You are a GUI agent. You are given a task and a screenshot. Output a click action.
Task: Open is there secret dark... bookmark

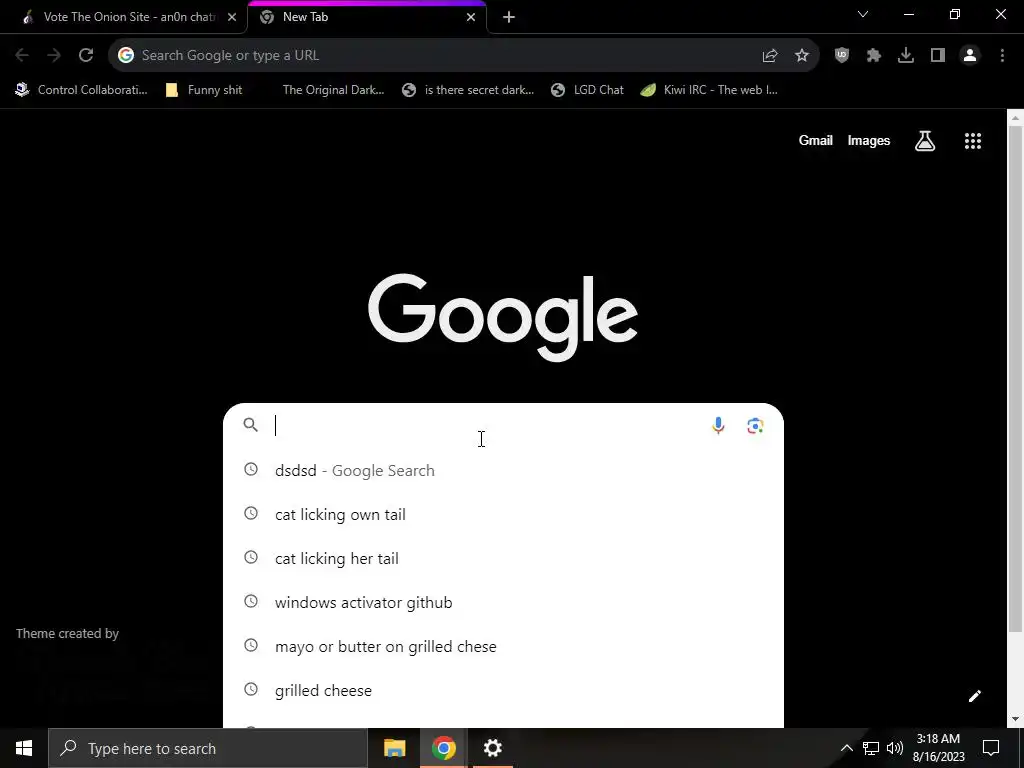click(468, 90)
